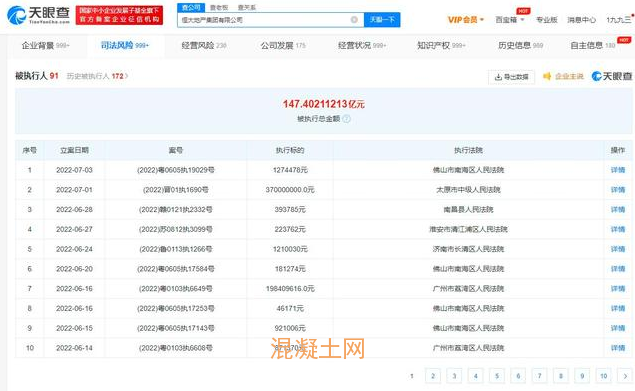Clear the search box with the x icon
Image resolution: width=635 pixels, height=391 pixels.
click(354, 19)
